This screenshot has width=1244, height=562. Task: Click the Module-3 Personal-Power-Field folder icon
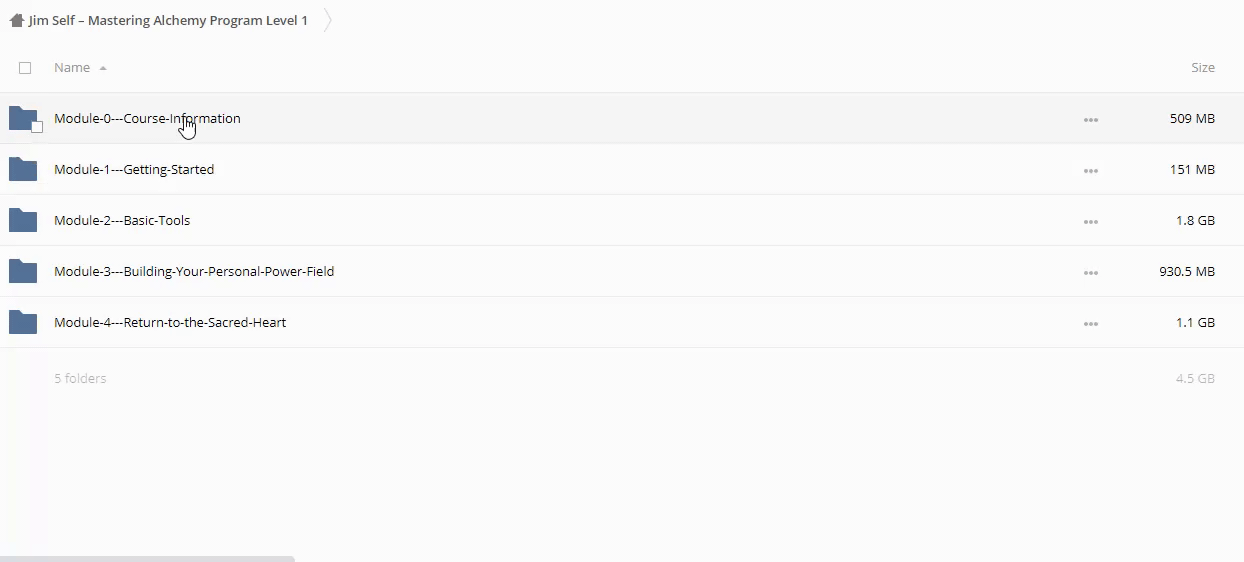point(22,271)
